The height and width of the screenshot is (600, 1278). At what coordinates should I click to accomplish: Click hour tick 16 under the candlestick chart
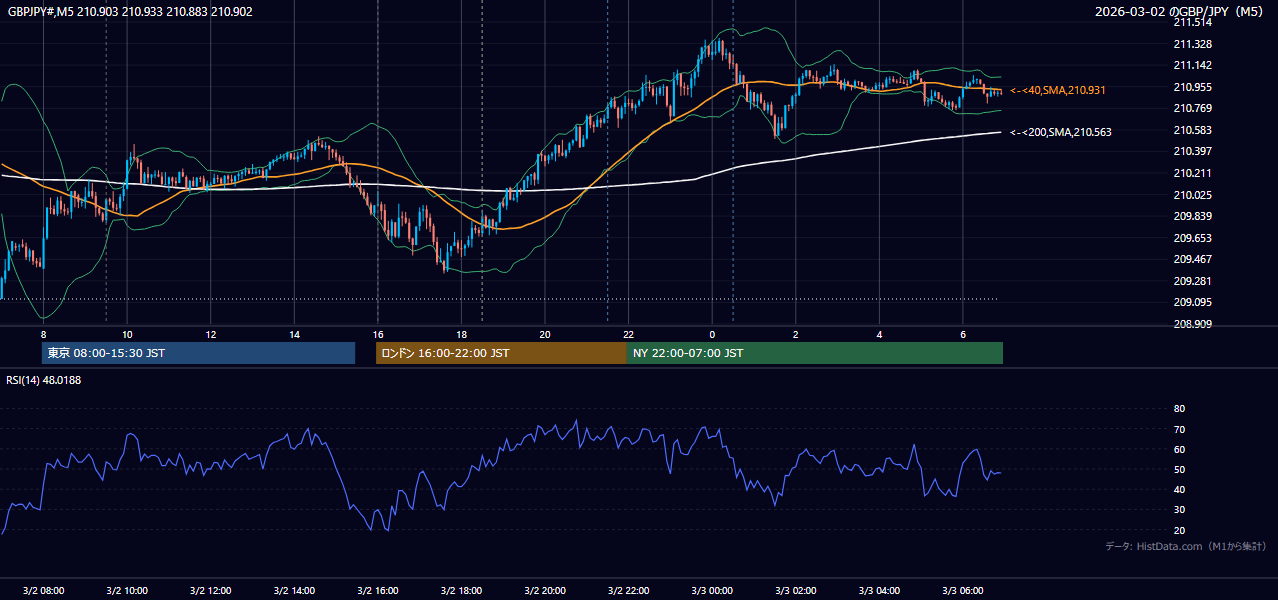pos(378,334)
